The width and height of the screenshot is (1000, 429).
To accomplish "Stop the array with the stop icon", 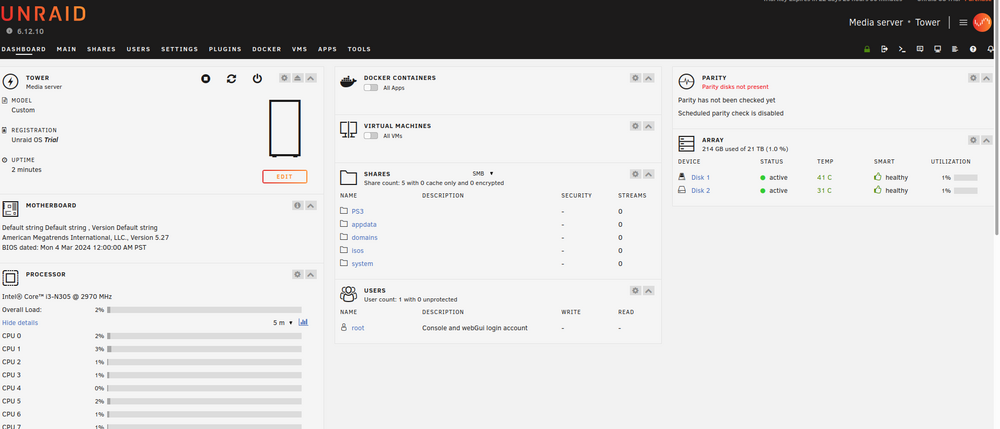I will pyautogui.click(x=205, y=78).
